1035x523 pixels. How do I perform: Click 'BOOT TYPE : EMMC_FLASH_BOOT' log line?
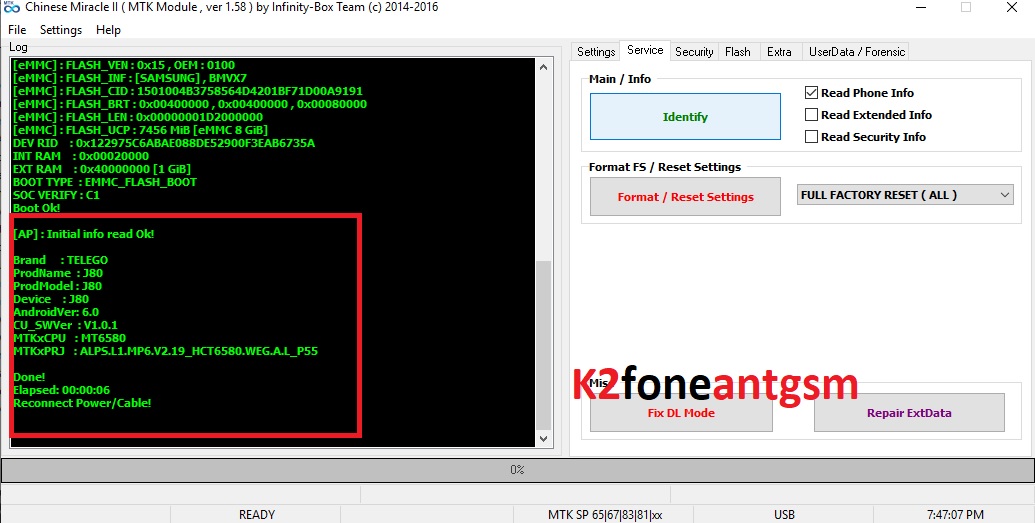pos(105,182)
